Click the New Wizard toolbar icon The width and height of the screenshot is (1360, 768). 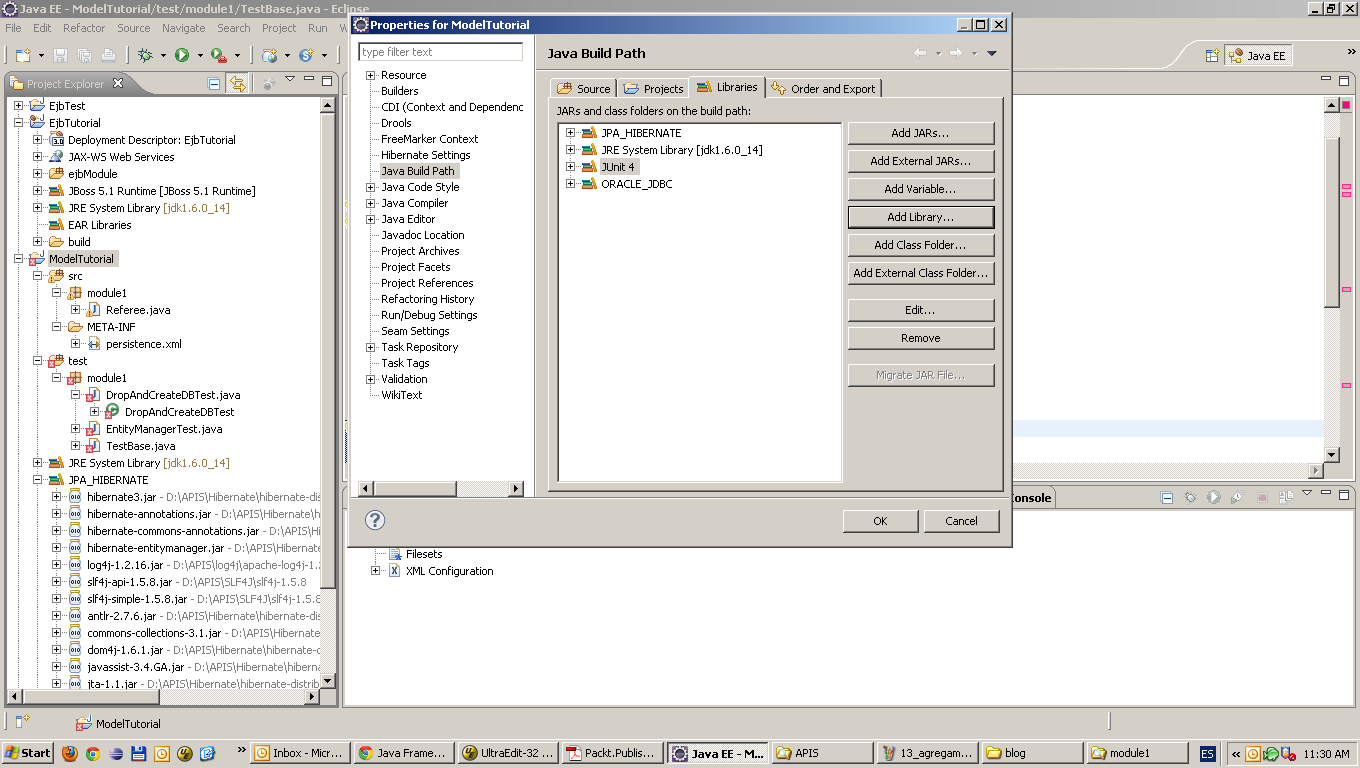pyautogui.click(x=24, y=55)
